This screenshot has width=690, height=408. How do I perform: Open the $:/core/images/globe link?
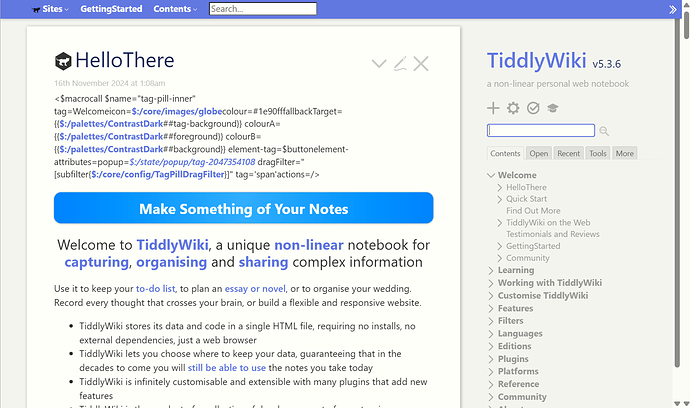[x=176, y=111]
